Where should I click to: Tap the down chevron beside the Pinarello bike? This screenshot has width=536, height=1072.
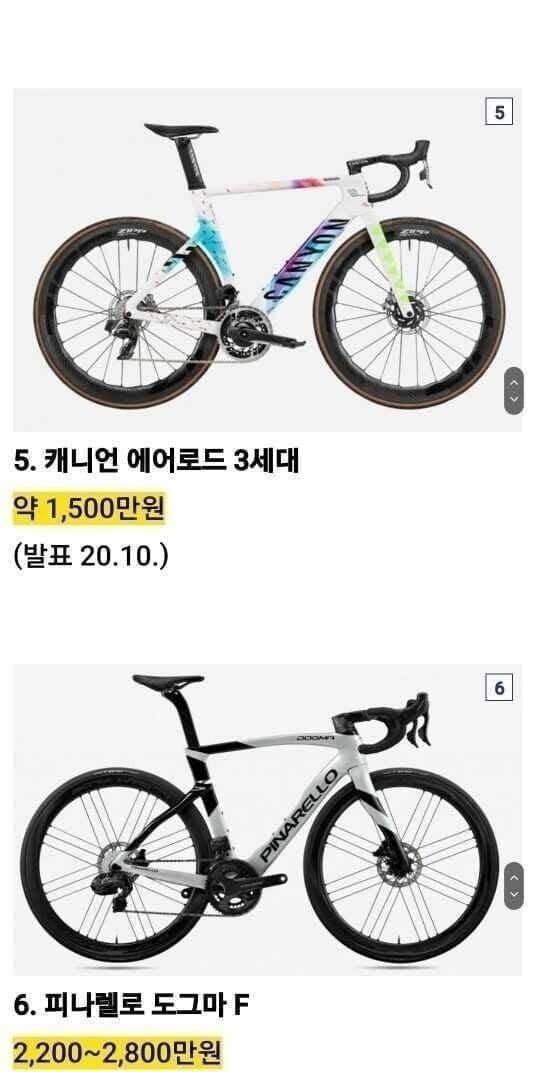pos(513,894)
